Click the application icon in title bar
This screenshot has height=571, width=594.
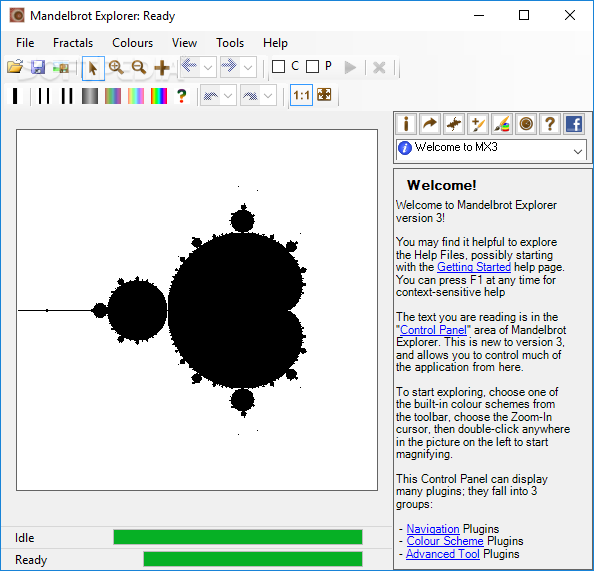click(17, 16)
